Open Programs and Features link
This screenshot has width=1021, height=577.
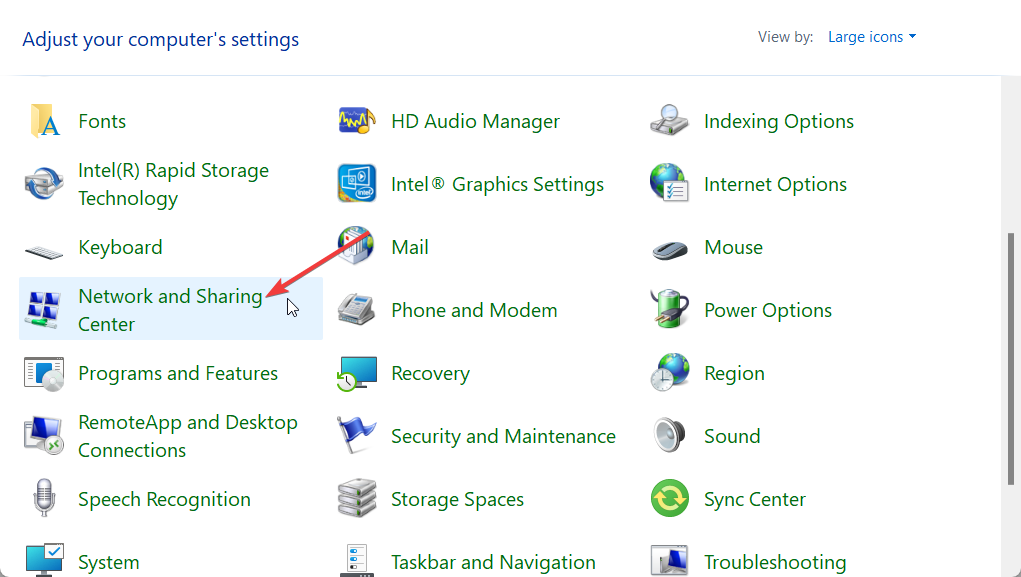[x=178, y=373]
